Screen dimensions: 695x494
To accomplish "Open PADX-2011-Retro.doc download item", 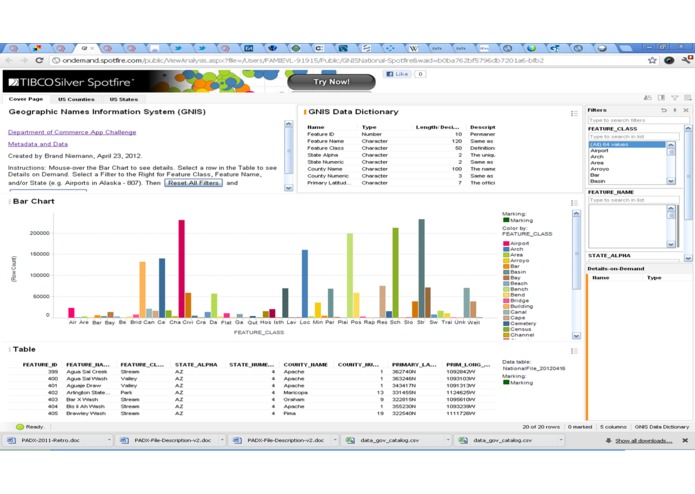I will coord(51,440).
